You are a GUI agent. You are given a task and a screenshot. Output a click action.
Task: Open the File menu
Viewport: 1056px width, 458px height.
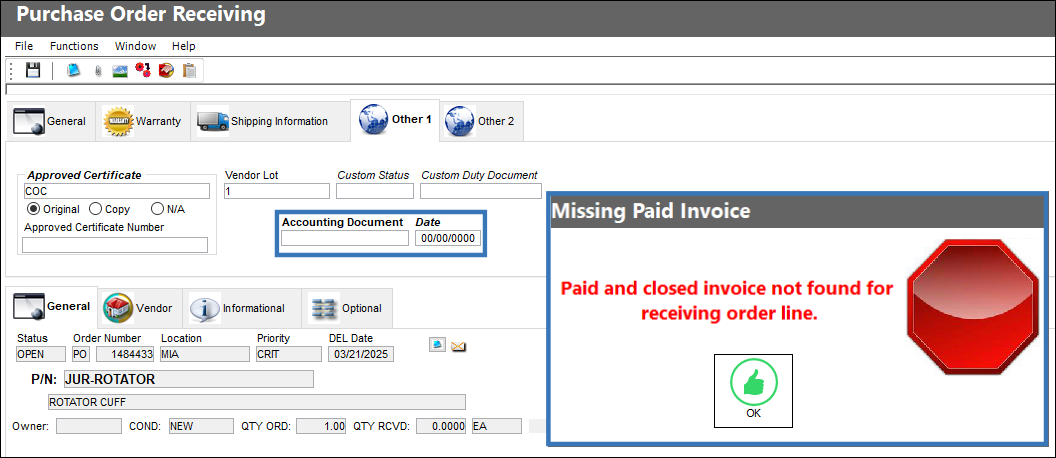click(x=24, y=46)
